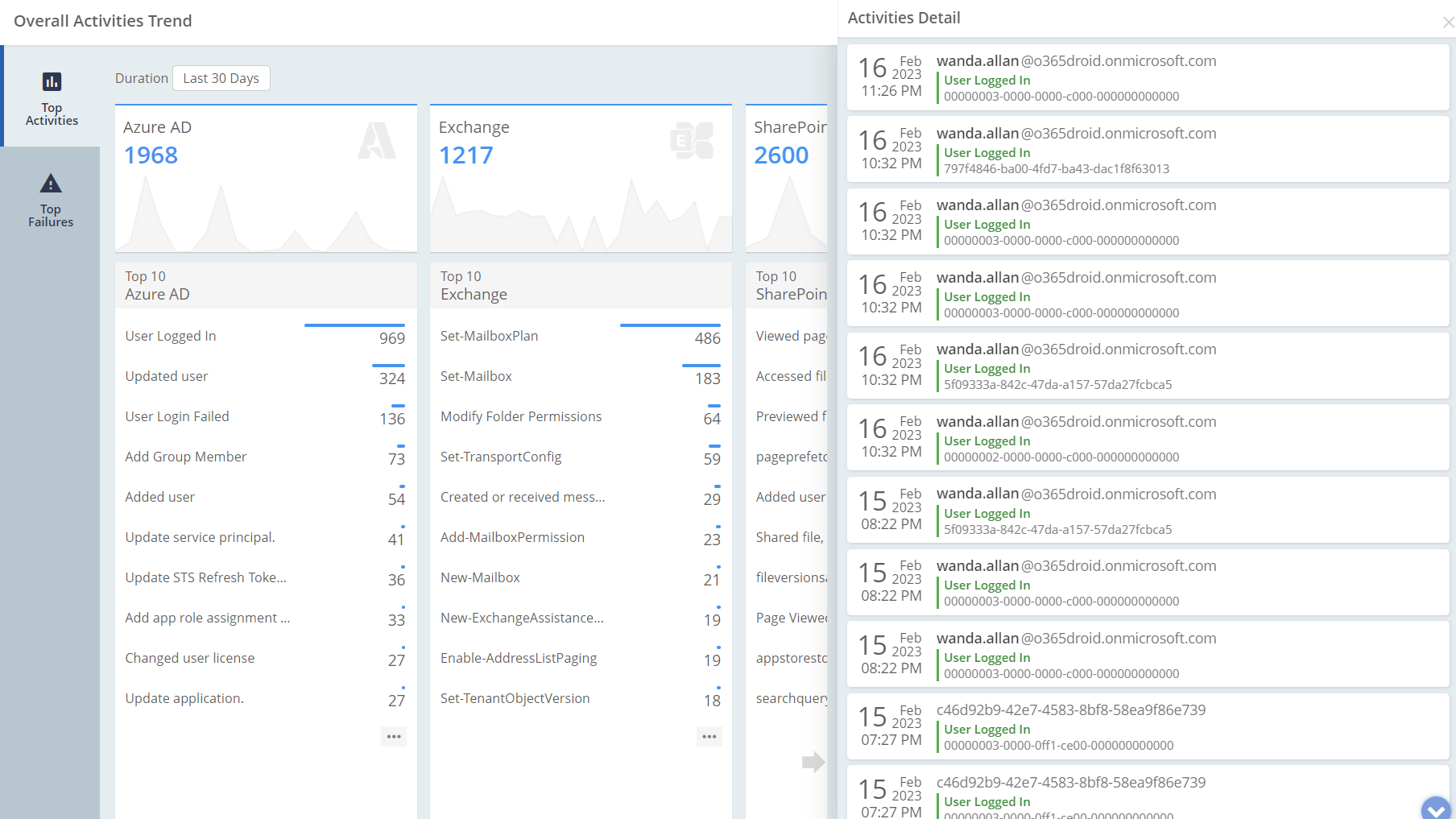This screenshot has height=819, width=1456.
Task: Open the User Logged In activity row
Action: (171, 336)
